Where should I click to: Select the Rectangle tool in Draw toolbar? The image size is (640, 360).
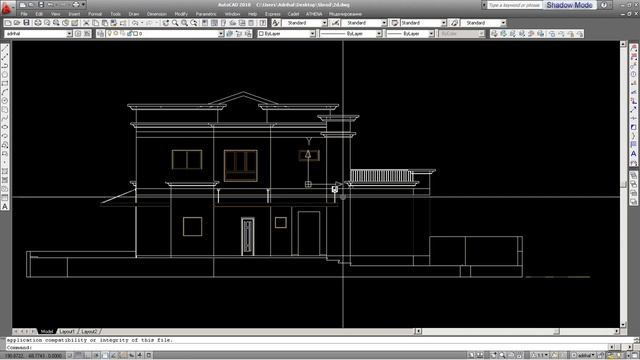[5, 84]
